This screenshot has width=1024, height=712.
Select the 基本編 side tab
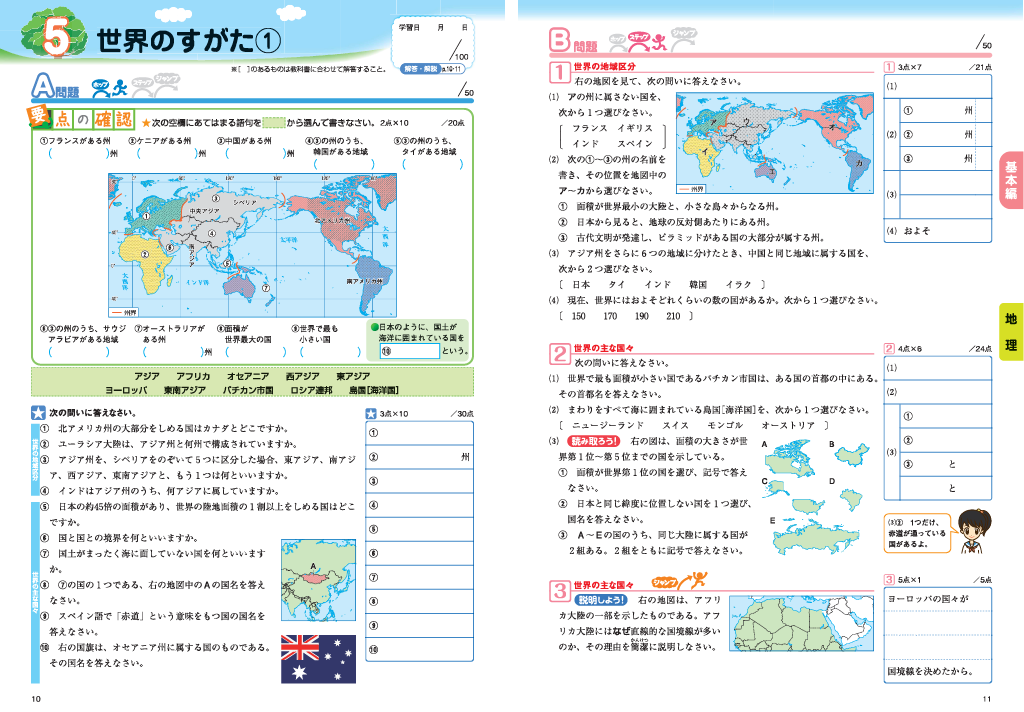pyautogui.click(x=1011, y=180)
